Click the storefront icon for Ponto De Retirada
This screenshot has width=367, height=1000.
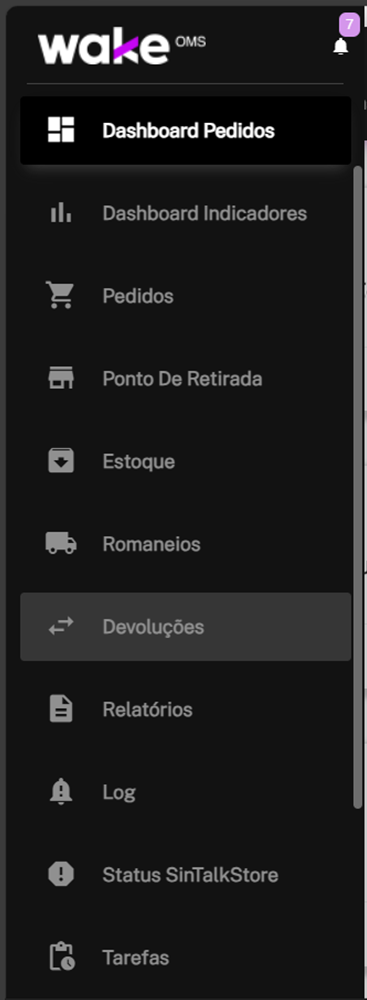click(61, 378)
